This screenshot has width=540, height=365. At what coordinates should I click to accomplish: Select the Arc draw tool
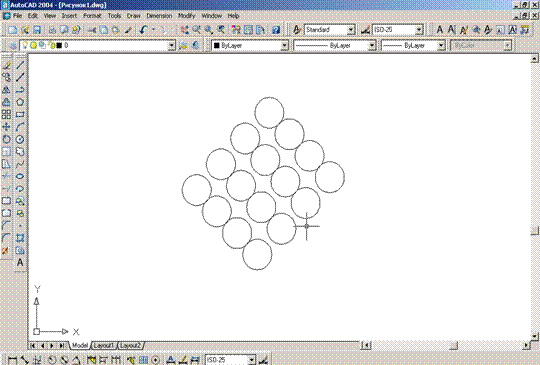(20, 127)
